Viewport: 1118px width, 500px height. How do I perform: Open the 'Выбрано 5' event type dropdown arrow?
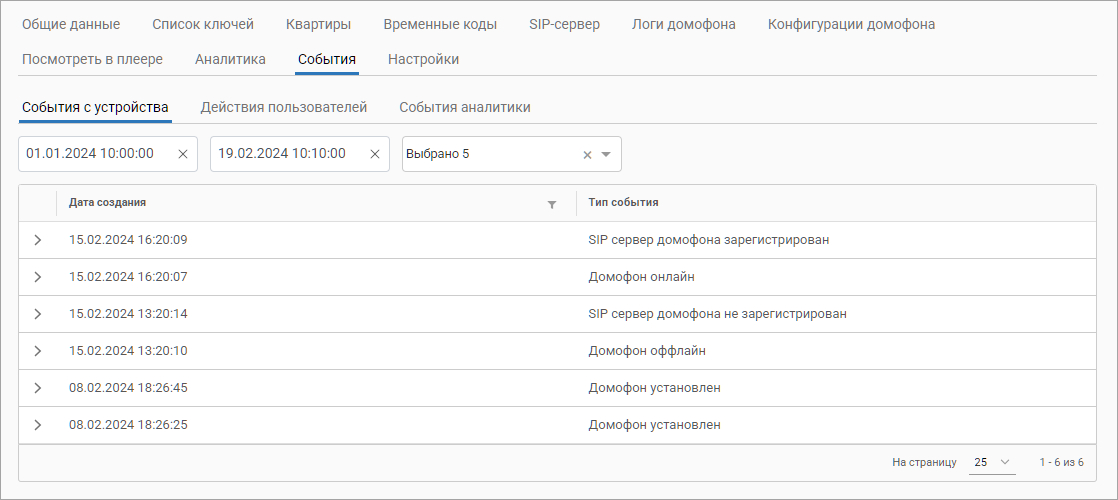coord(606,155)
